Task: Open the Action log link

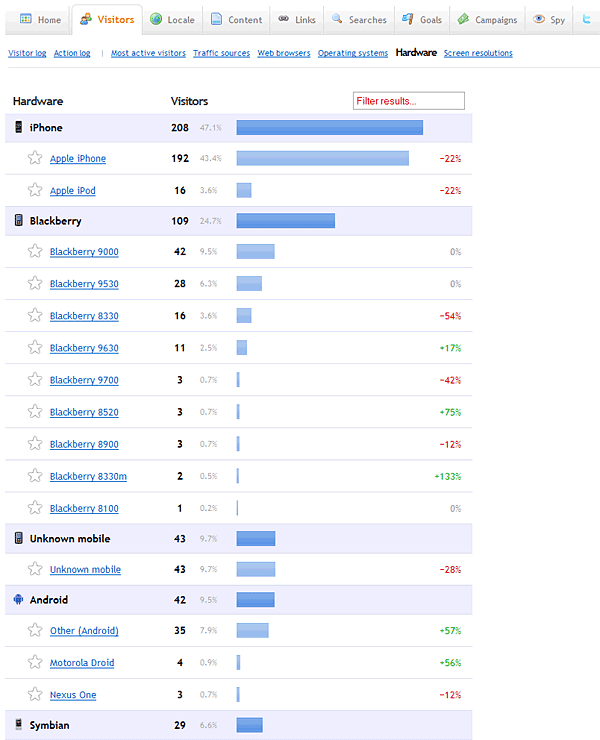Action: 72,53
